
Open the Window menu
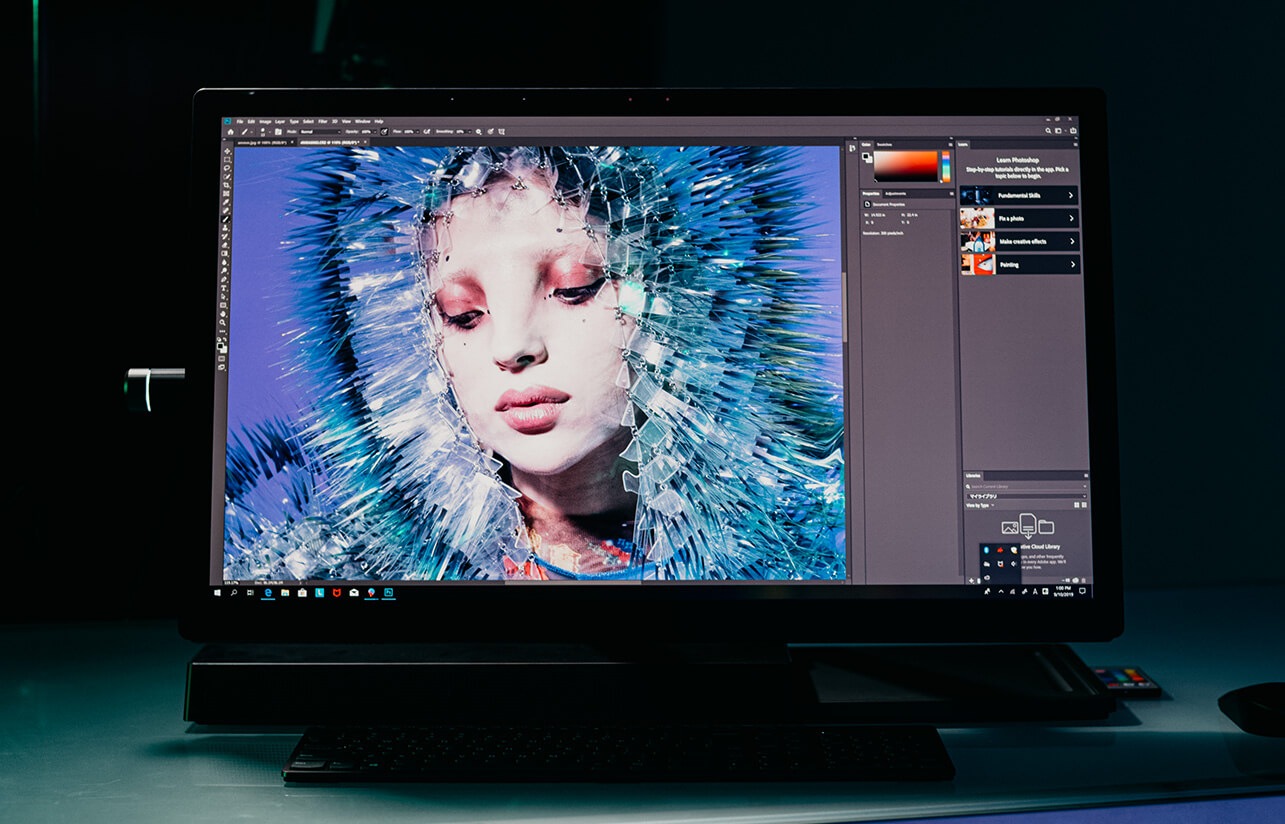point(362,121)
